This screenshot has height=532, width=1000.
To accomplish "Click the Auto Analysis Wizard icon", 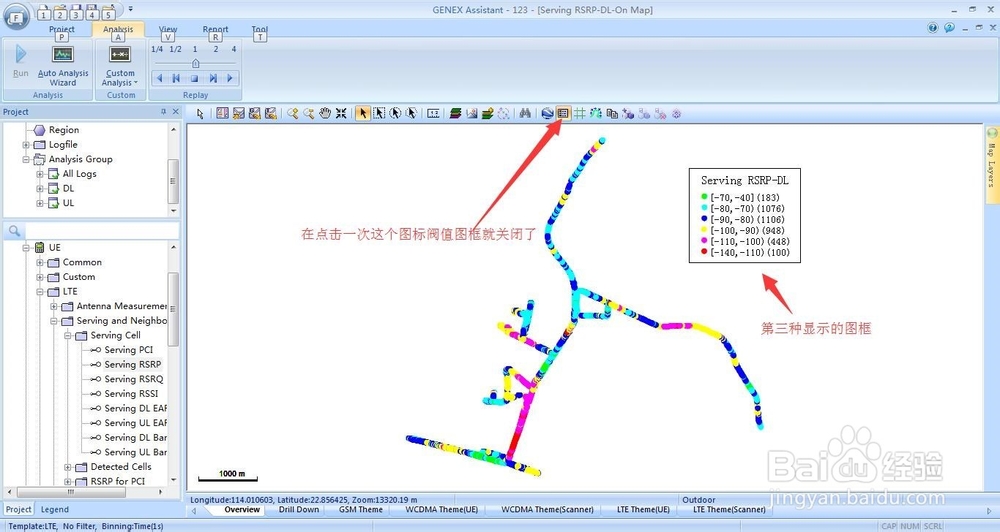I will pos(62,55).
